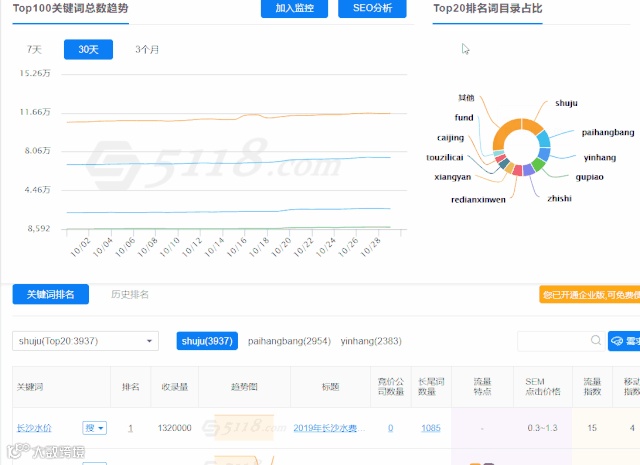Select the 30天 time range
This screenshot has width=640, height=465.
[88, 49]
